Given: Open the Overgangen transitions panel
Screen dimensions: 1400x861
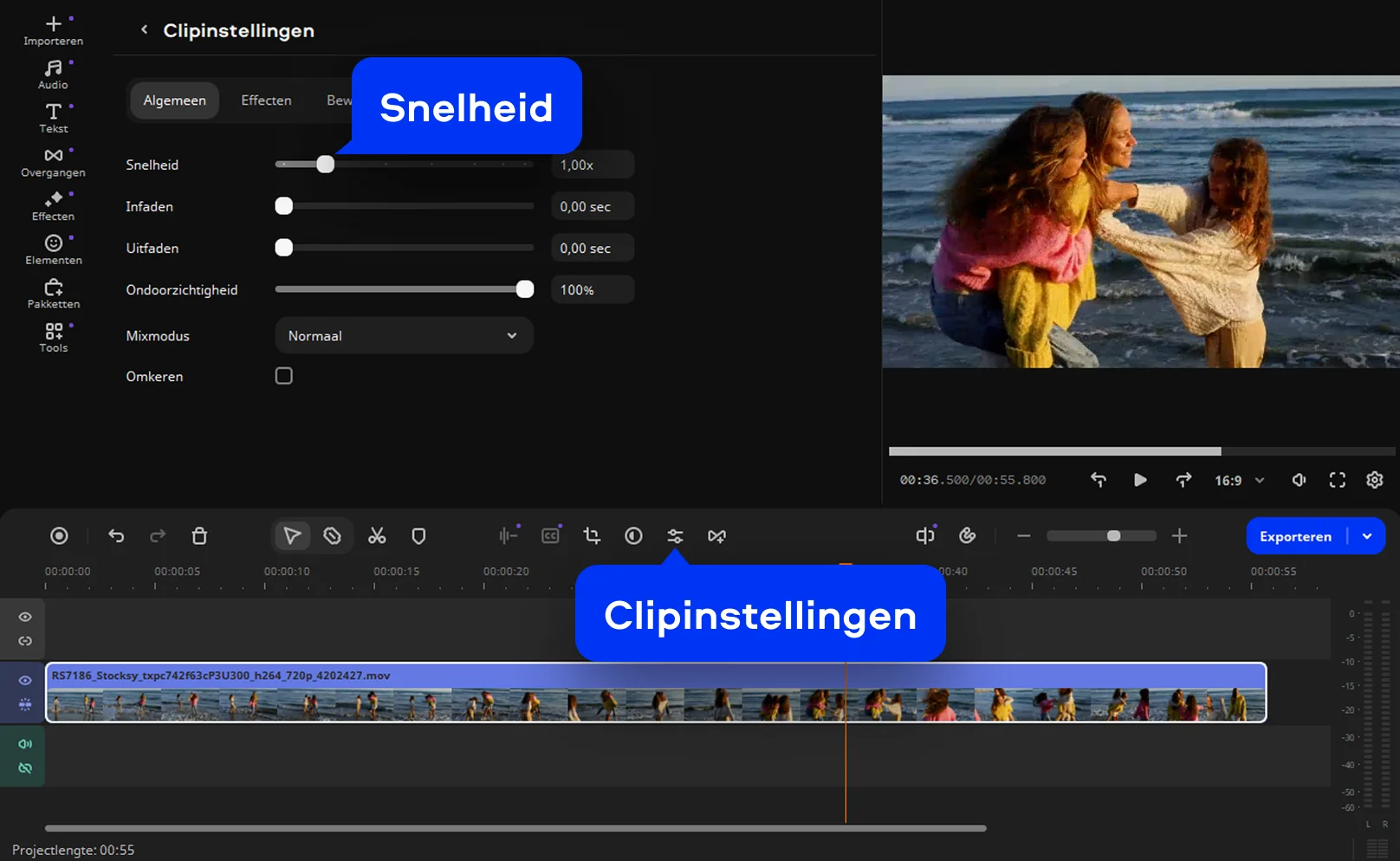Looking at the screenshot, I should pyautogui.click(x=54, y=162).
